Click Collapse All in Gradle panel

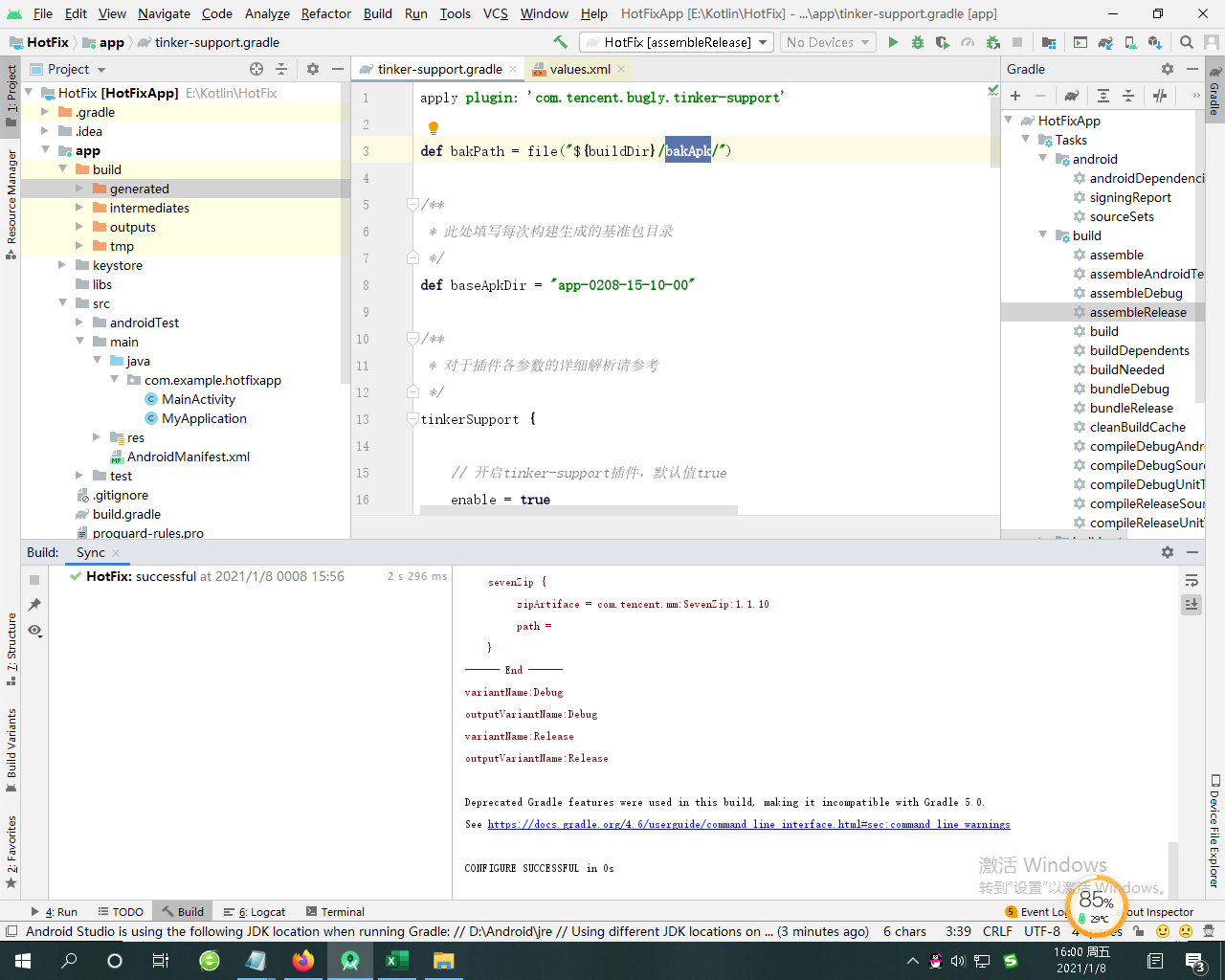point(1128,96)
